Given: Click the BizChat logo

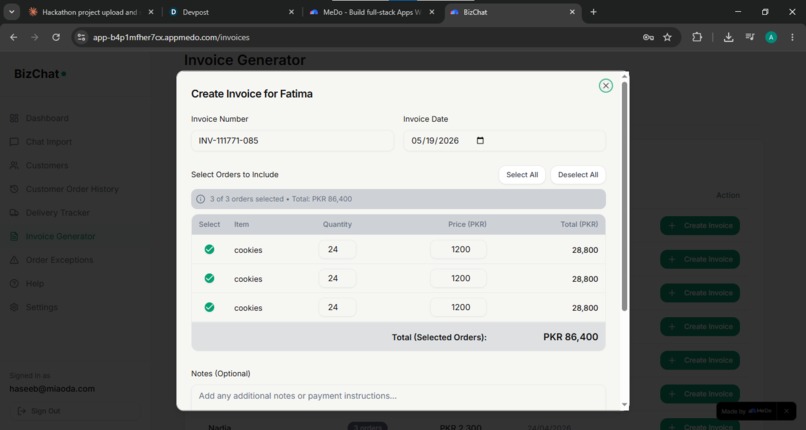Looking at the screenshot, I should [x=40, y=74].
